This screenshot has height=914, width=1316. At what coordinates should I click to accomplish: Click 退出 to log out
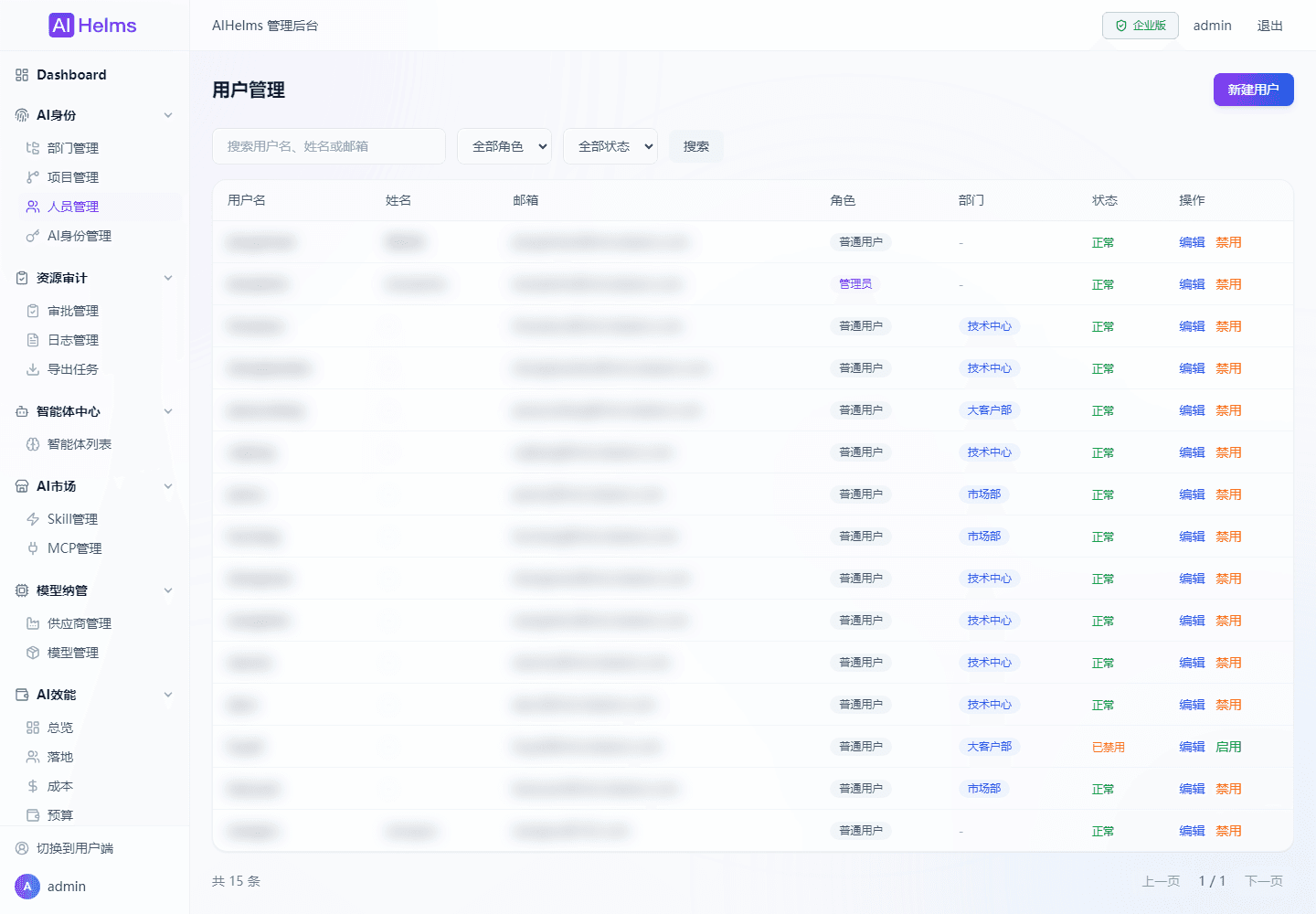click(x=1270, y=26)
